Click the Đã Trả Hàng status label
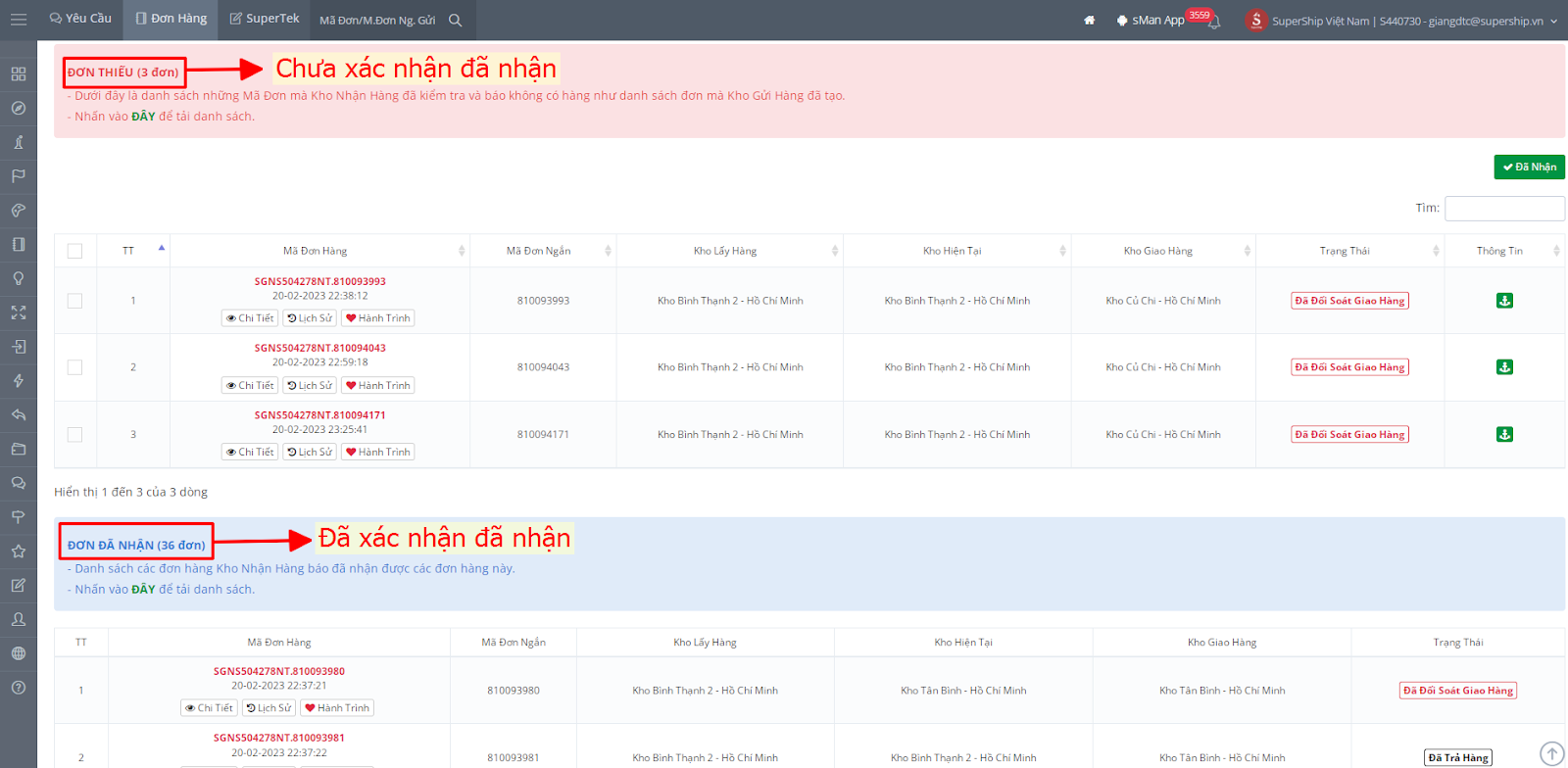 point(1458,757)
